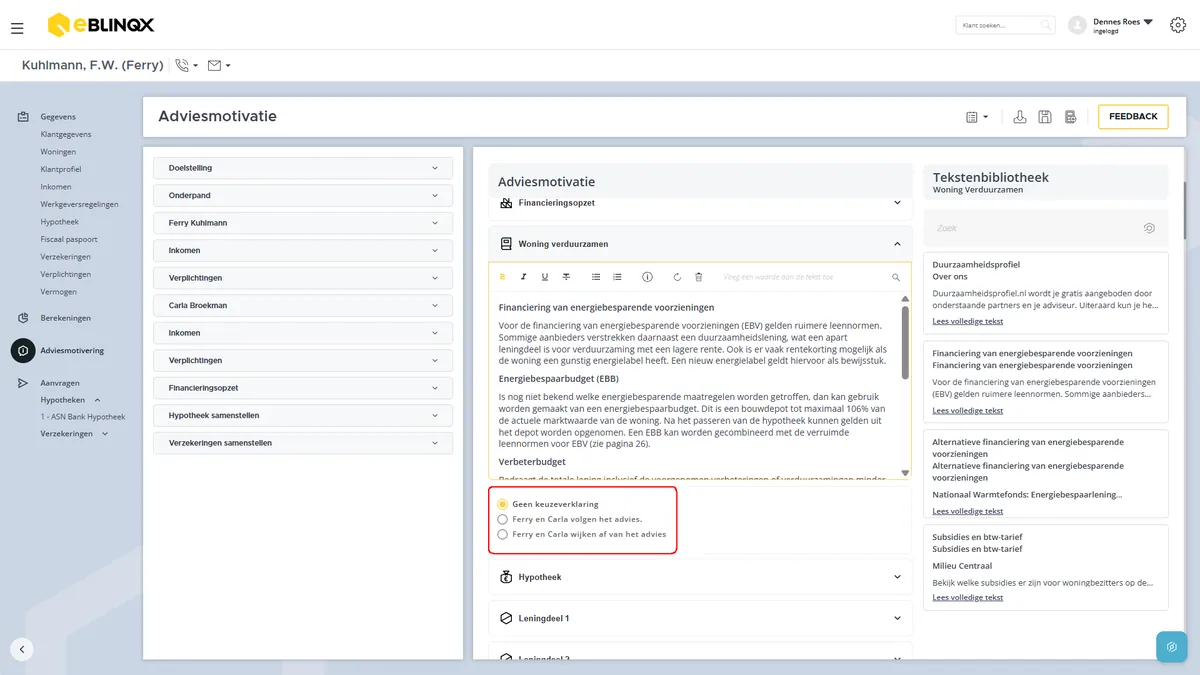
Task: Expand the Carla Broekman section
Action: coord(303,305)
